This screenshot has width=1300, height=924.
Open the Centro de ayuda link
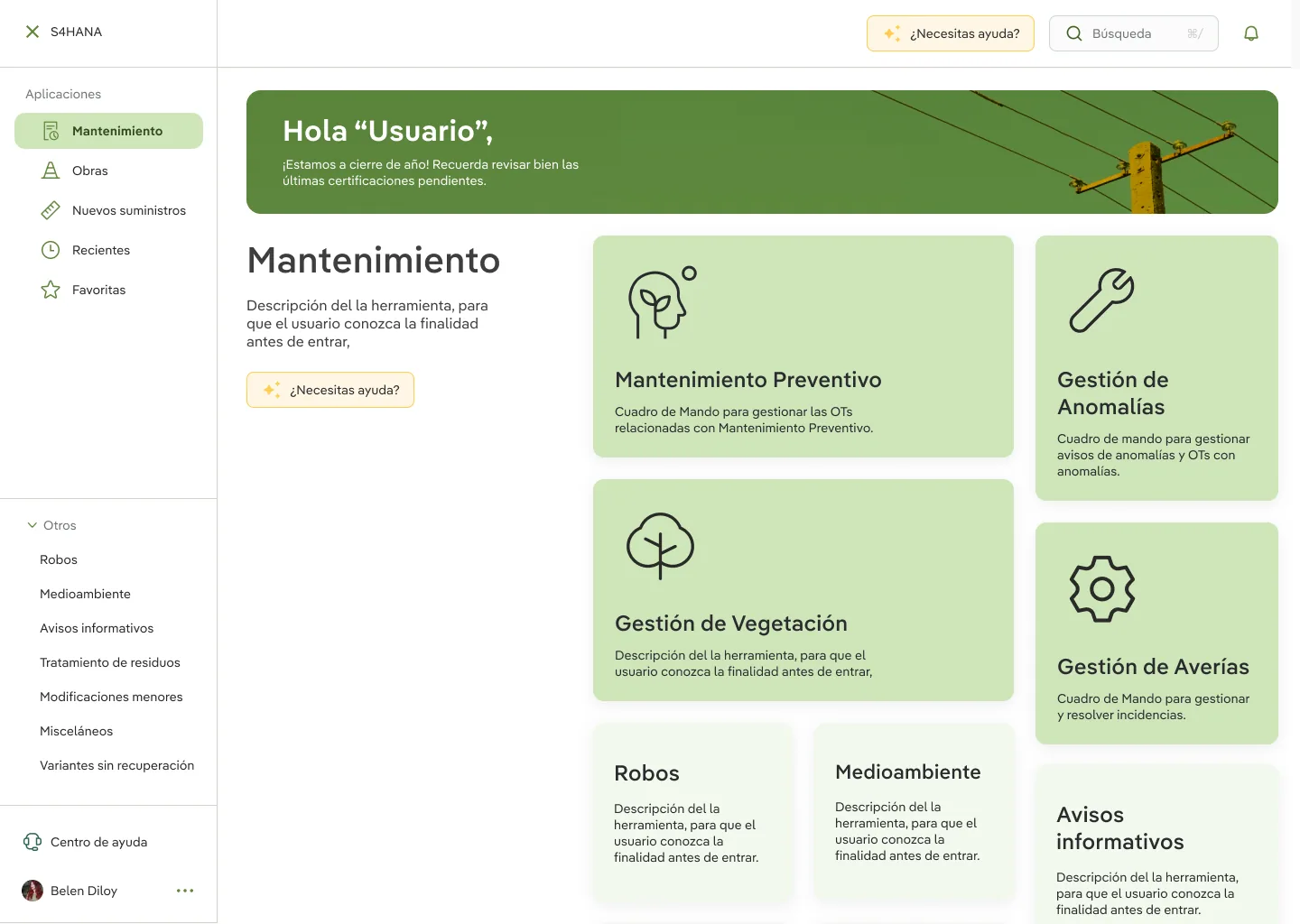pos(98,842)
